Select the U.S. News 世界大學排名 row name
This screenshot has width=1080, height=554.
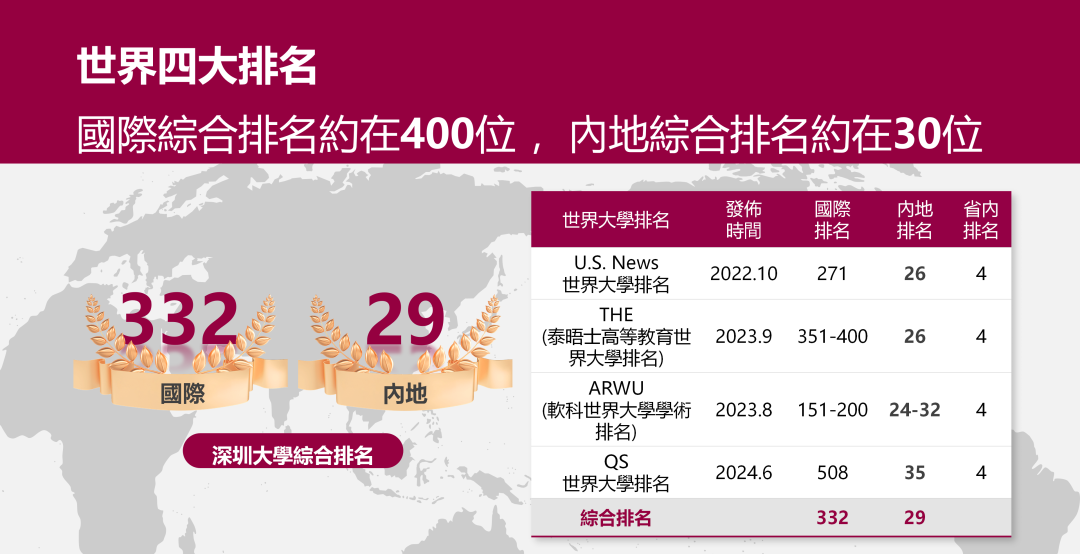[x=616, y=274]
